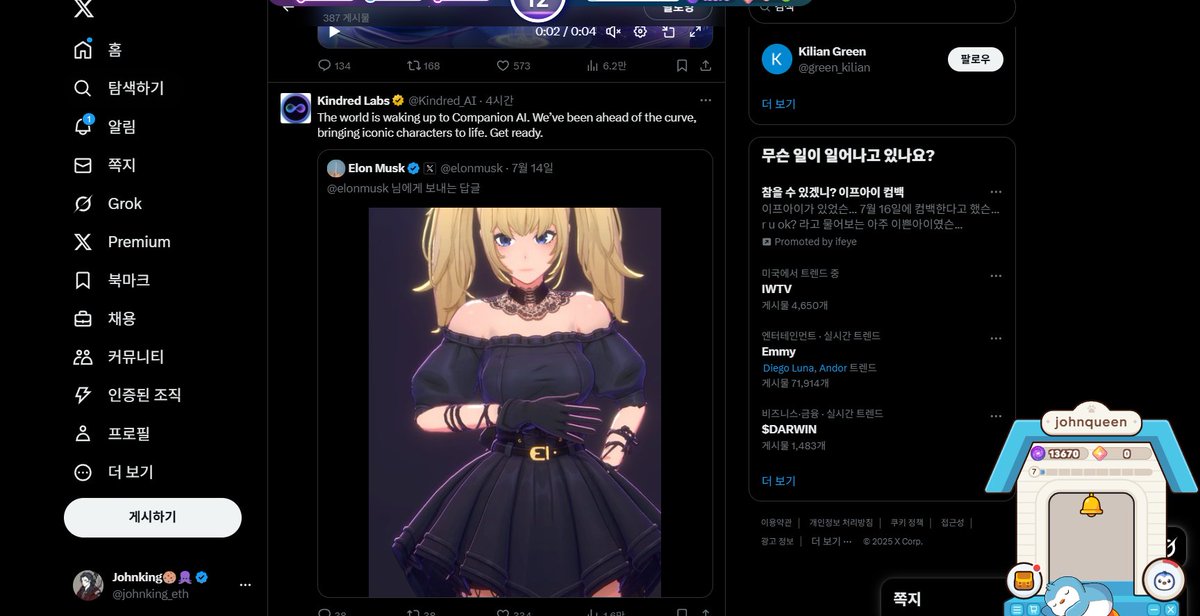Click the yellow bell in the johnqueen widget
Viewport: 1200px width, 616px height.
(1091, 506)
